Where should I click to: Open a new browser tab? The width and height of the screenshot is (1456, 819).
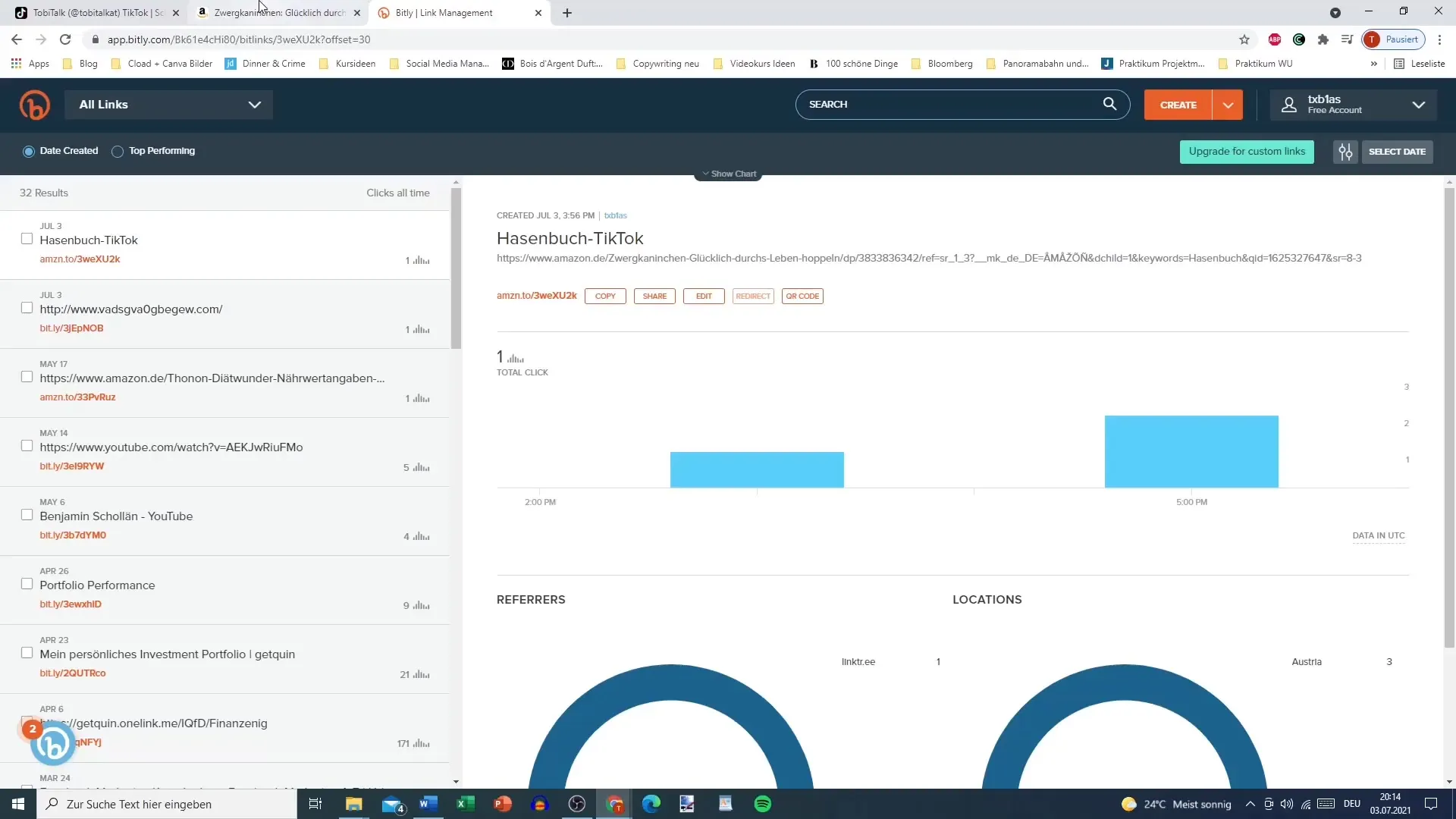coord(567,13)
